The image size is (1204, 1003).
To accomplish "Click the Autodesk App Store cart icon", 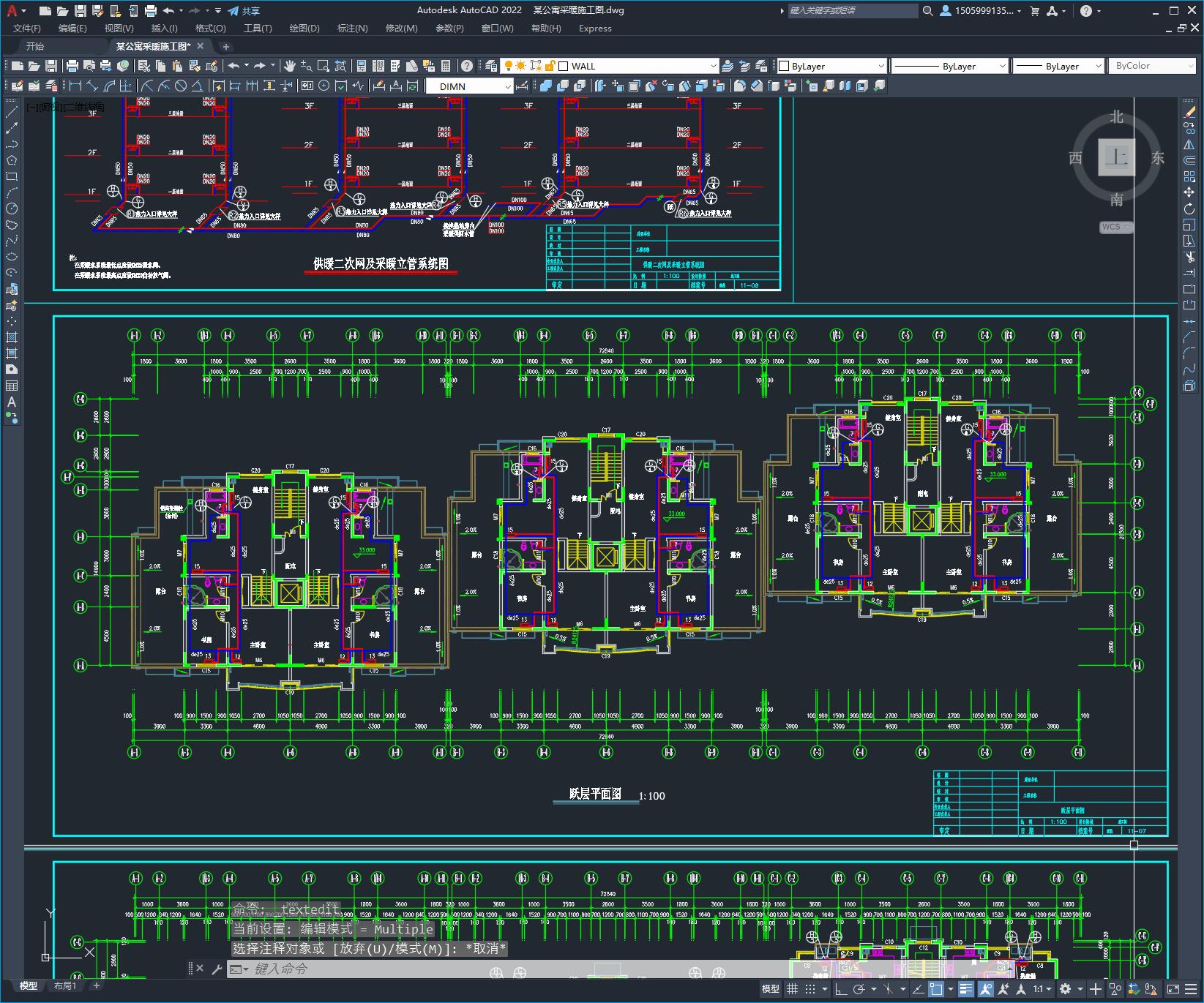I will (1035, 11).
